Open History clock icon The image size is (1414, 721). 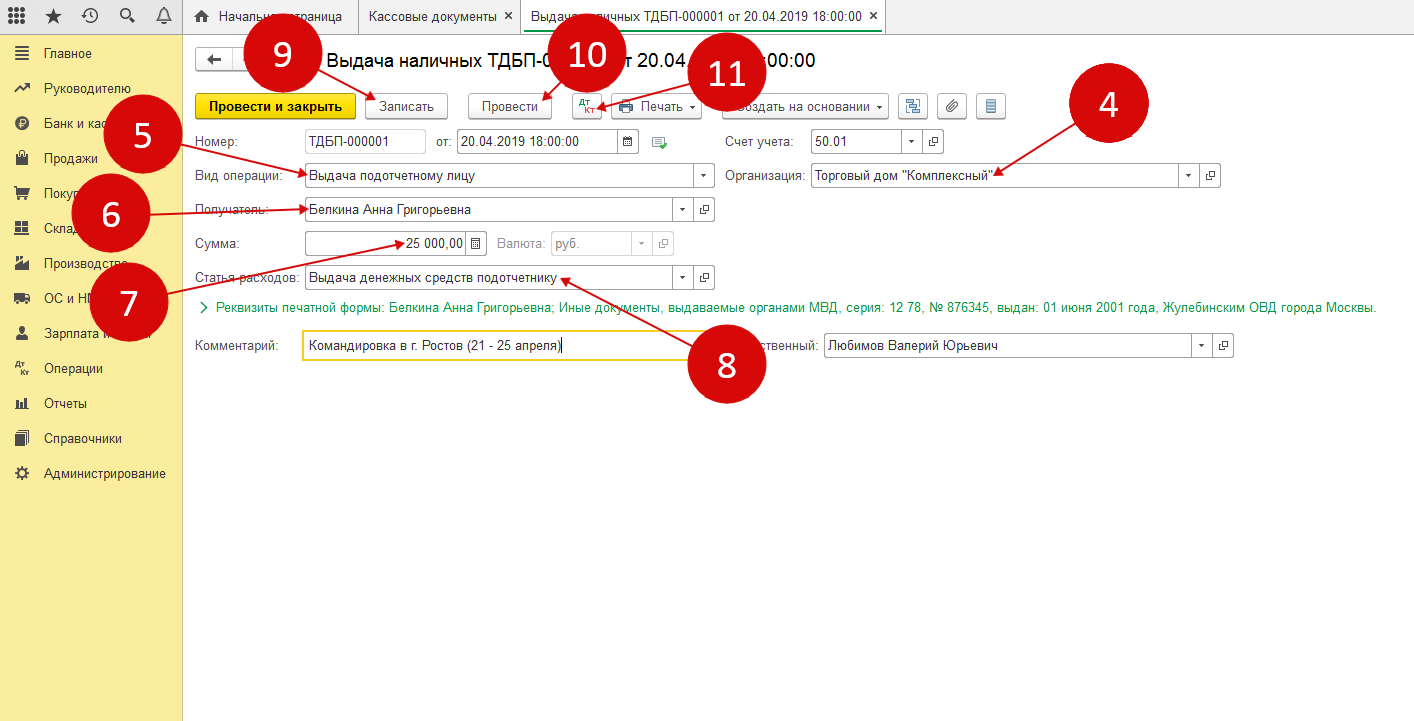pos(90,16)
